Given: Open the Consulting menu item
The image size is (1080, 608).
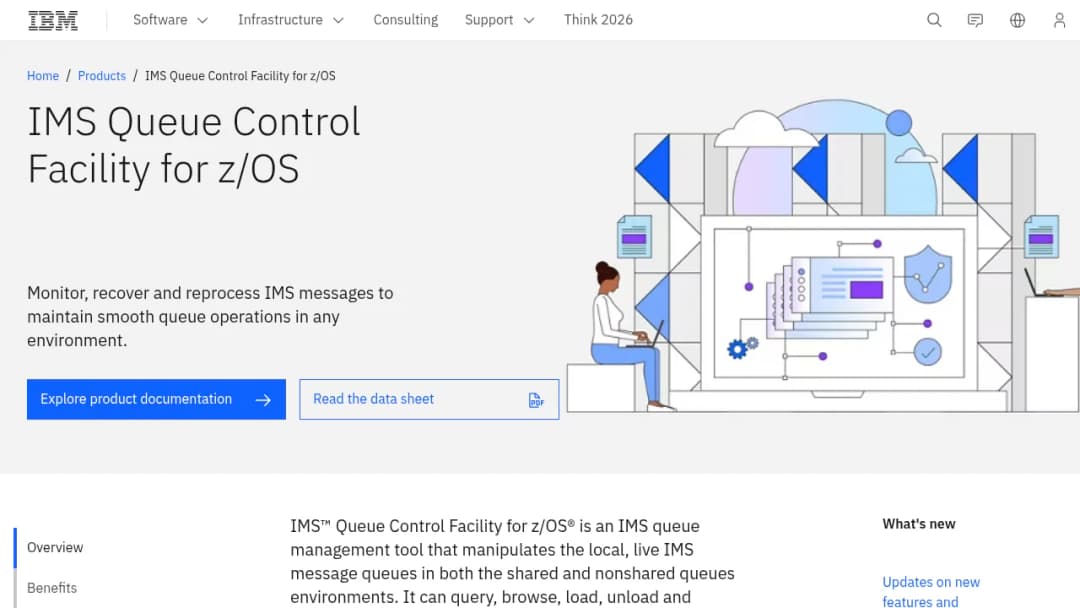Looking at the screenshot, I should click(406, 20).
